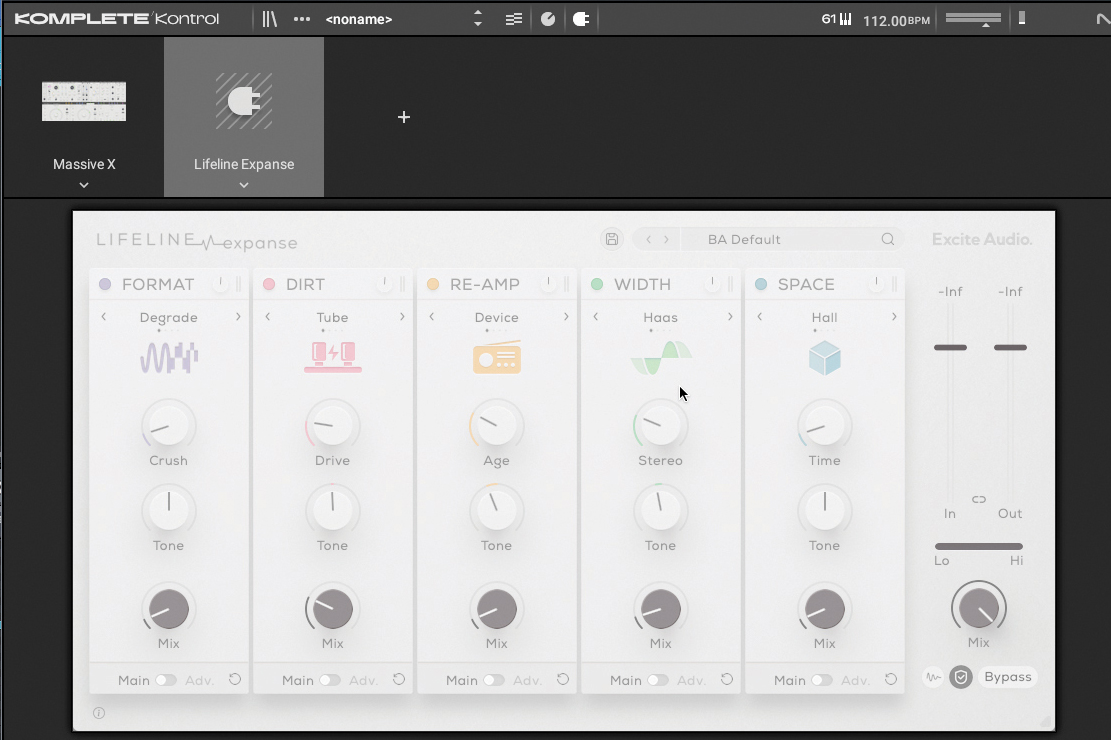Click the Device radio icon
The height and width of the screenshot is (740, 1111).
[x=497, y=357]
